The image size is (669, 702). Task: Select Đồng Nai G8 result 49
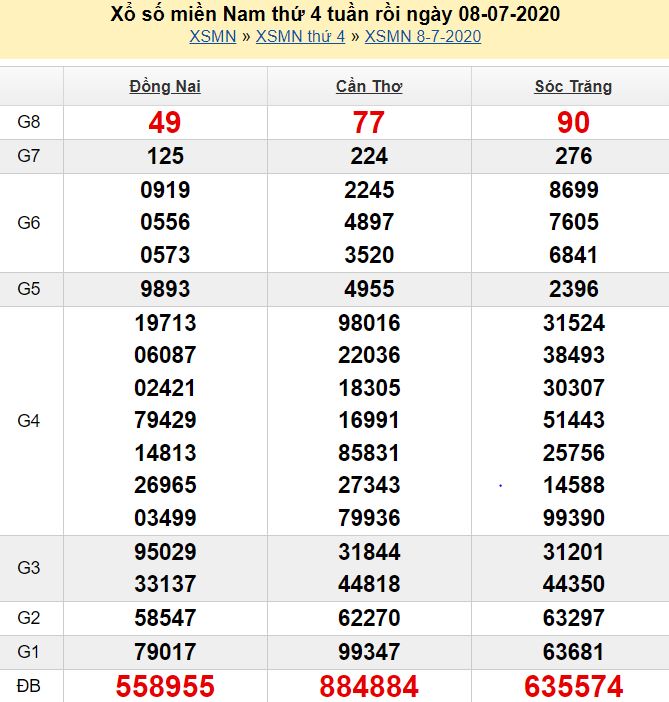(165, 122)
